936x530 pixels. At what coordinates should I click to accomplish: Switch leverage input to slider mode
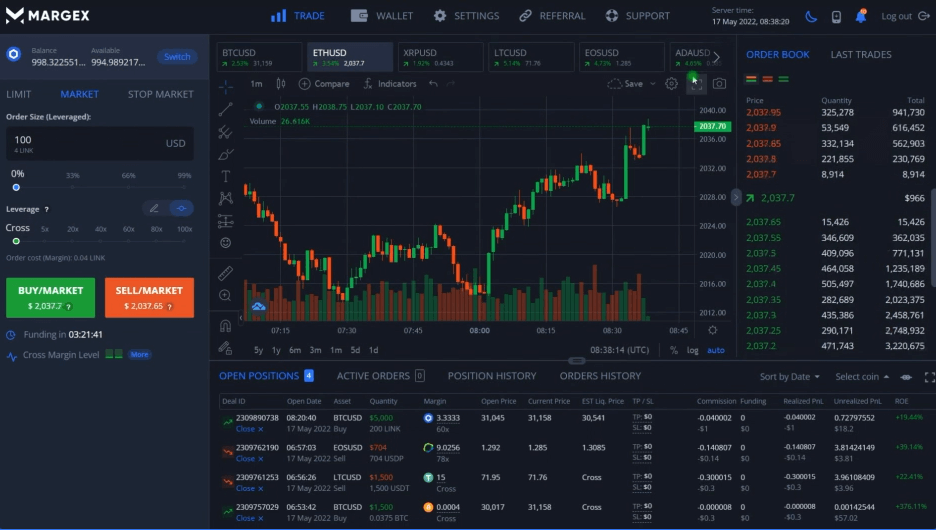[181, 208]
